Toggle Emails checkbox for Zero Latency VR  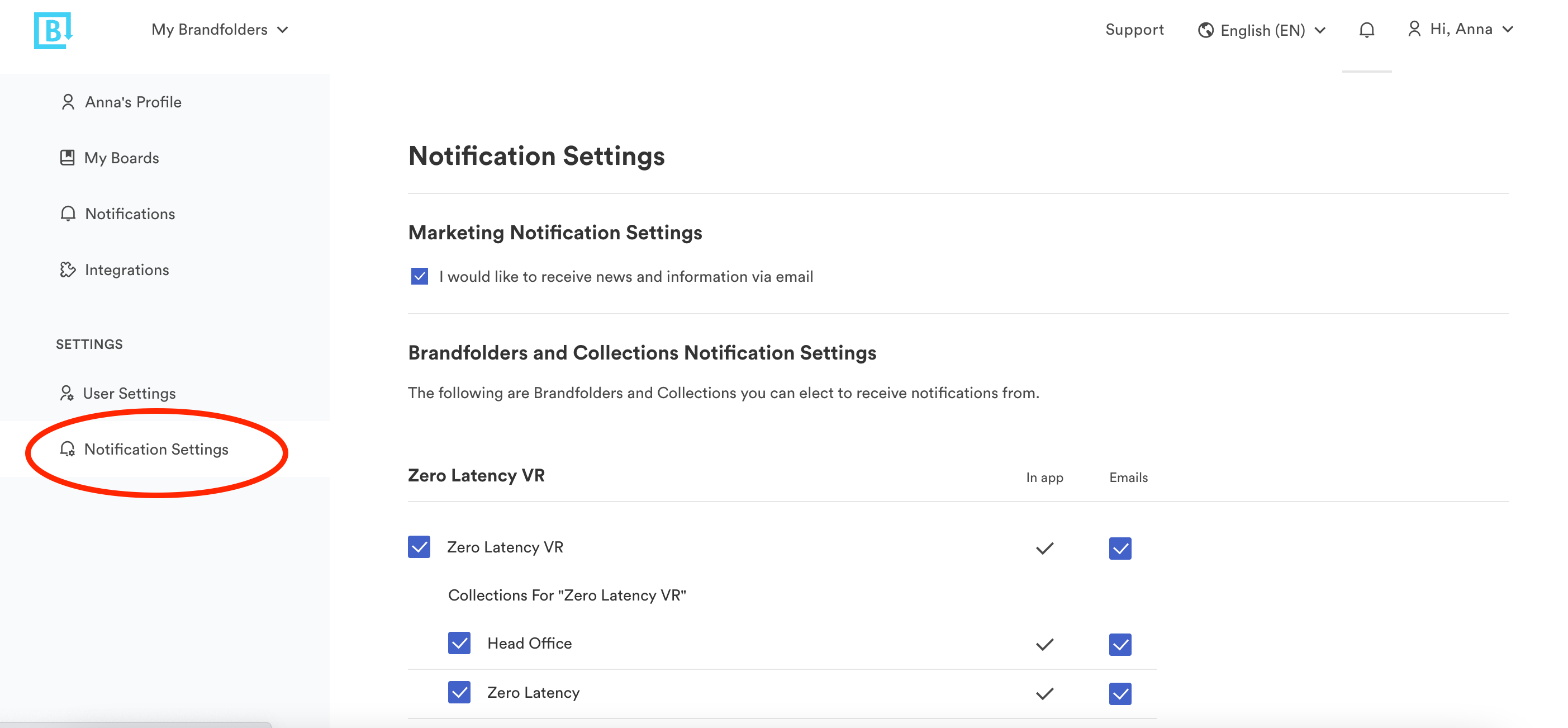1120,549
